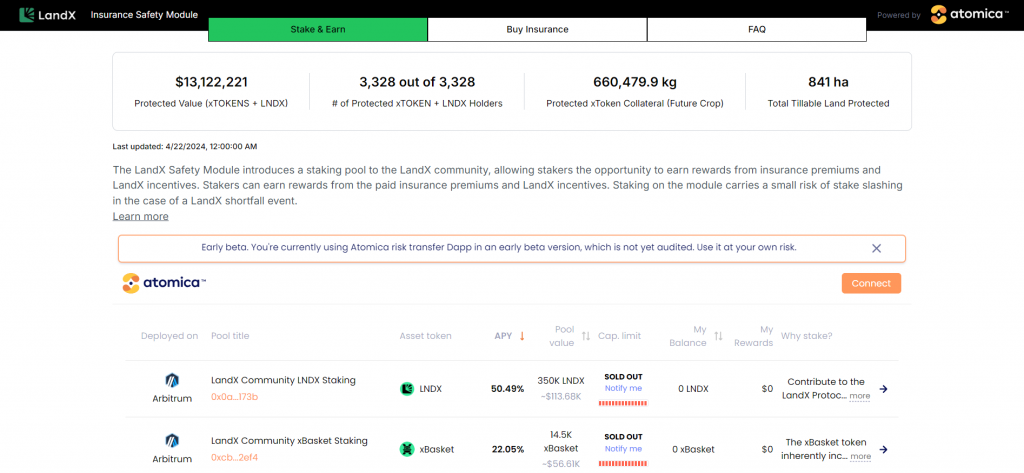Expand 'more' text in LNDX Why stake cell

[859, 396]
